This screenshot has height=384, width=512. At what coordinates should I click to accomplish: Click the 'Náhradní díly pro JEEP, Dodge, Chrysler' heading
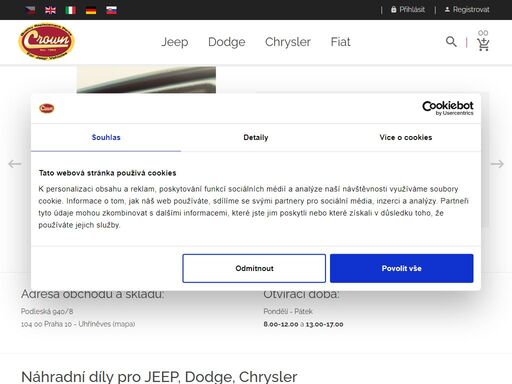[159, 377]
